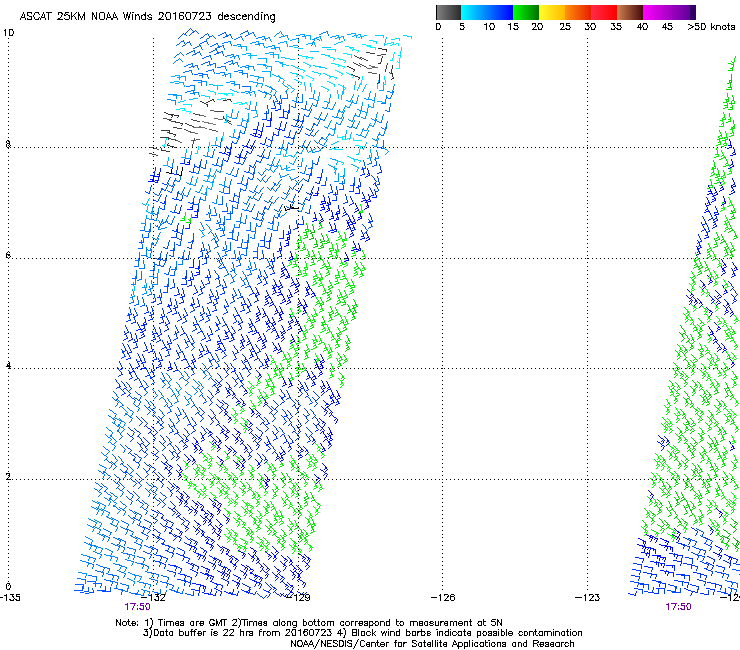Click the legend tick label "15"

pyautogui.click(x=513, y=27)
